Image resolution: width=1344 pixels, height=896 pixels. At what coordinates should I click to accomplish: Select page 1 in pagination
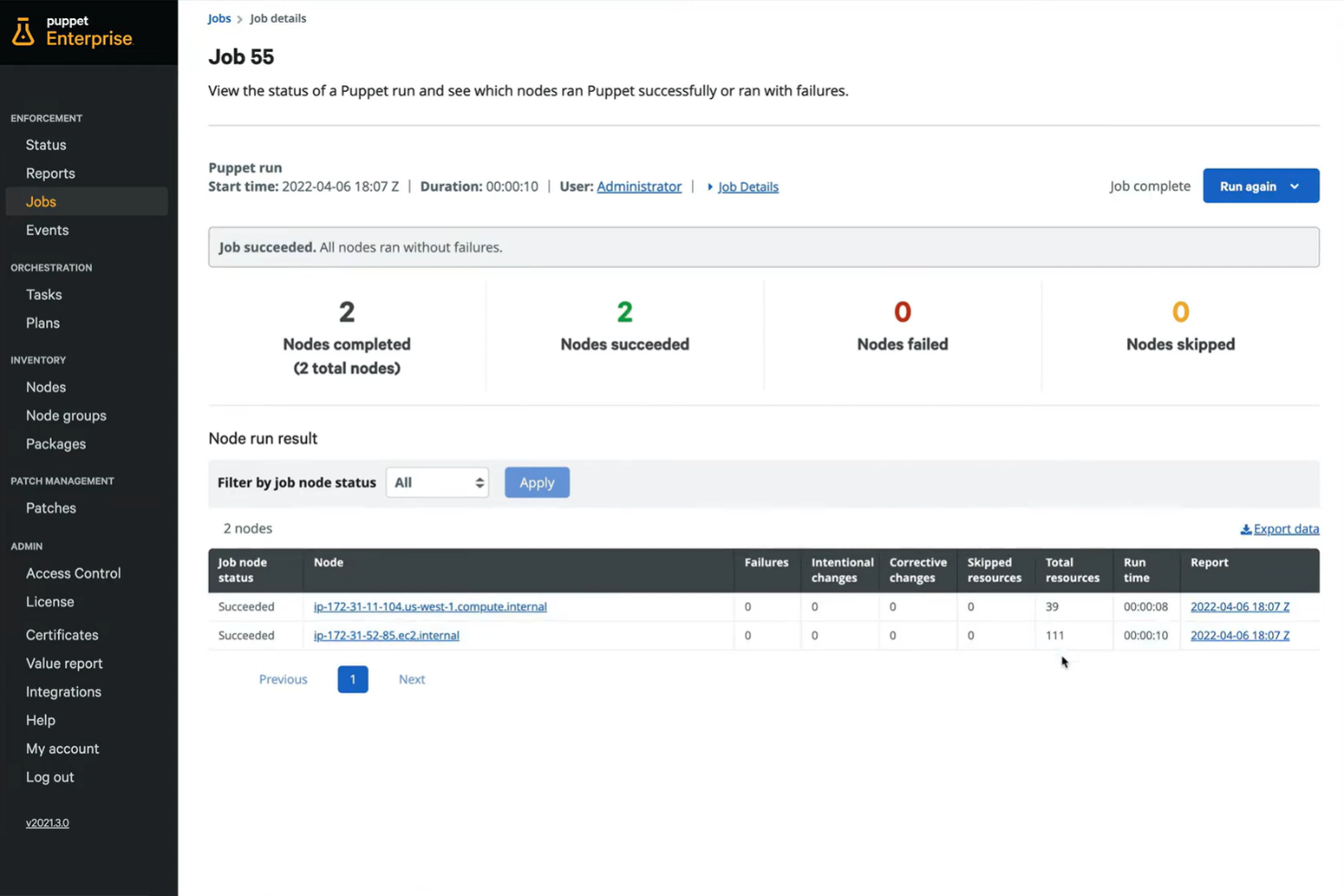tap(352, 679)
